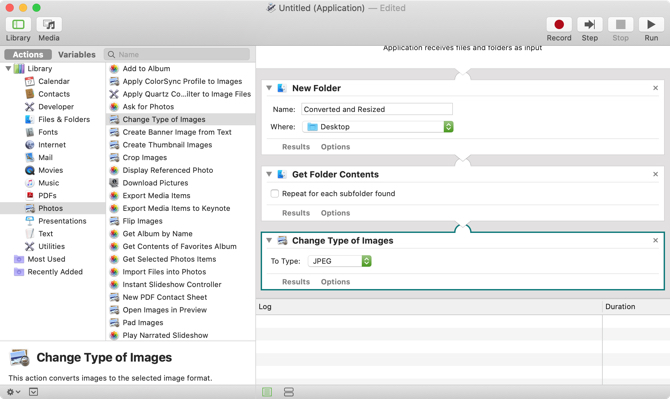Show the variables list view icon
Screen dimensions: 670x399
[x=289, y=392]
